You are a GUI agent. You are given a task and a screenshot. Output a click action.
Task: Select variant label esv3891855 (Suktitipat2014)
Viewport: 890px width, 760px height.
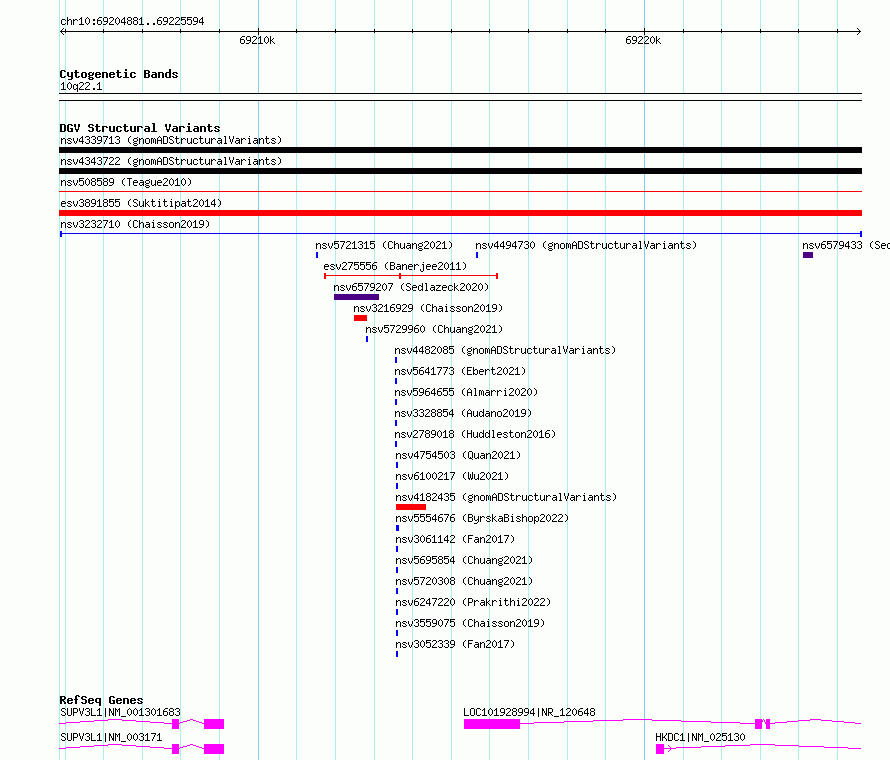point(141,203)
